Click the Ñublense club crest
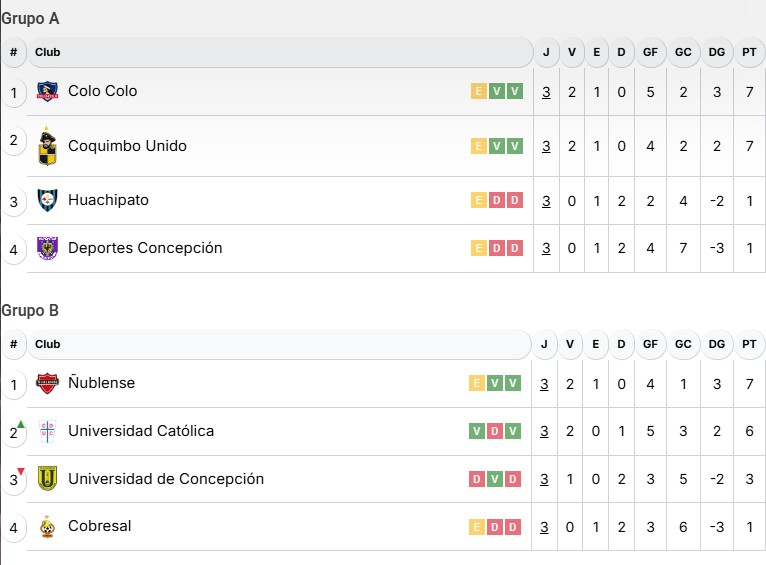Image resolution: width=766 pixels, height=565 pixels. (47, 383)
